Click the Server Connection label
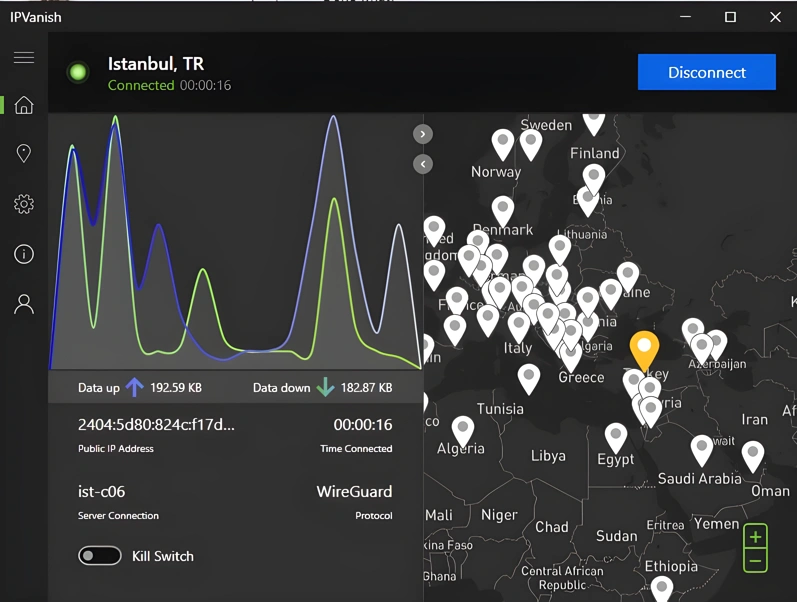The width and height of the screenshot is (797, 602). 118,516
